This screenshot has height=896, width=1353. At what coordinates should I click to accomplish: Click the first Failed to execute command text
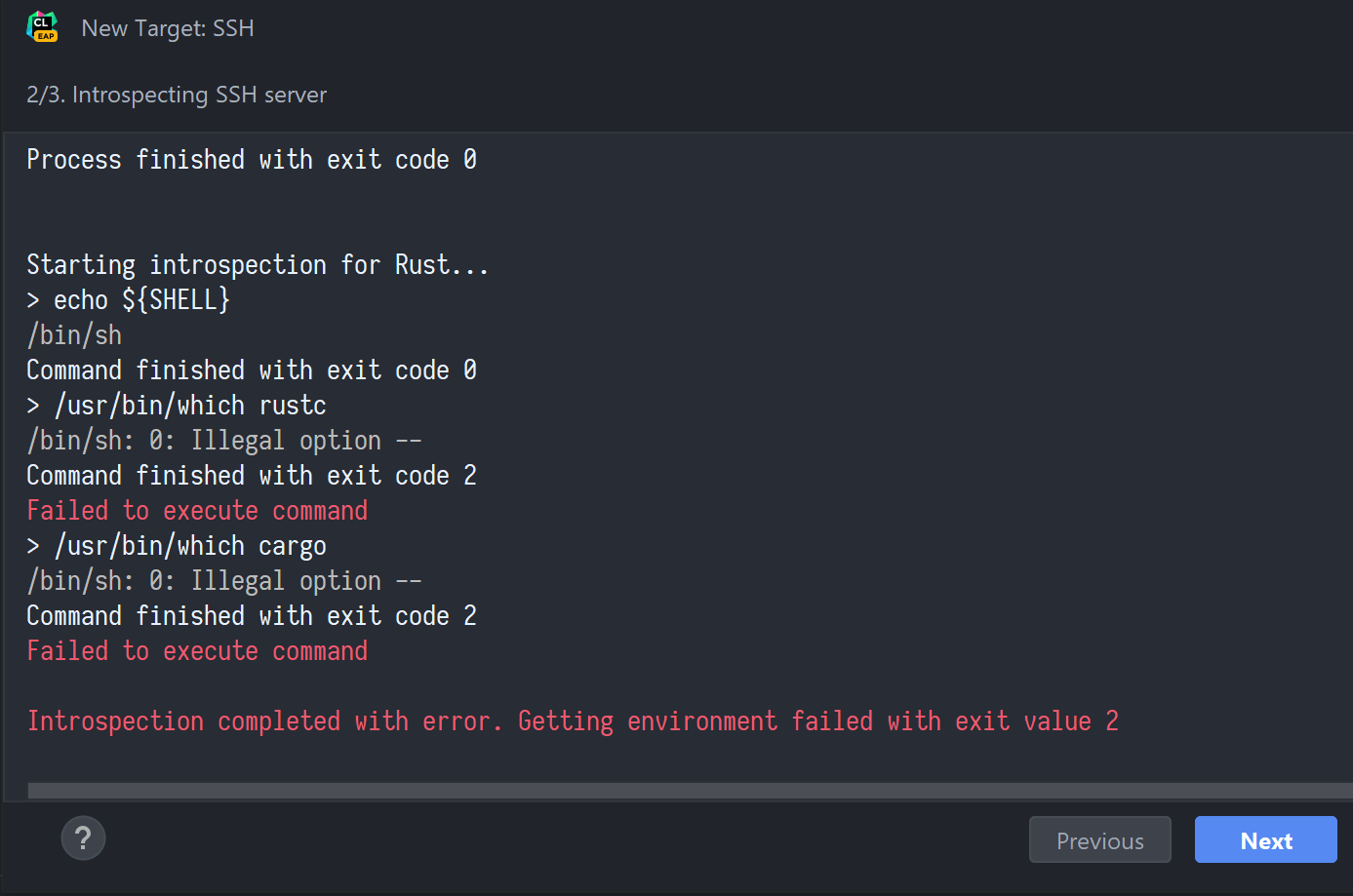[195, 510]
